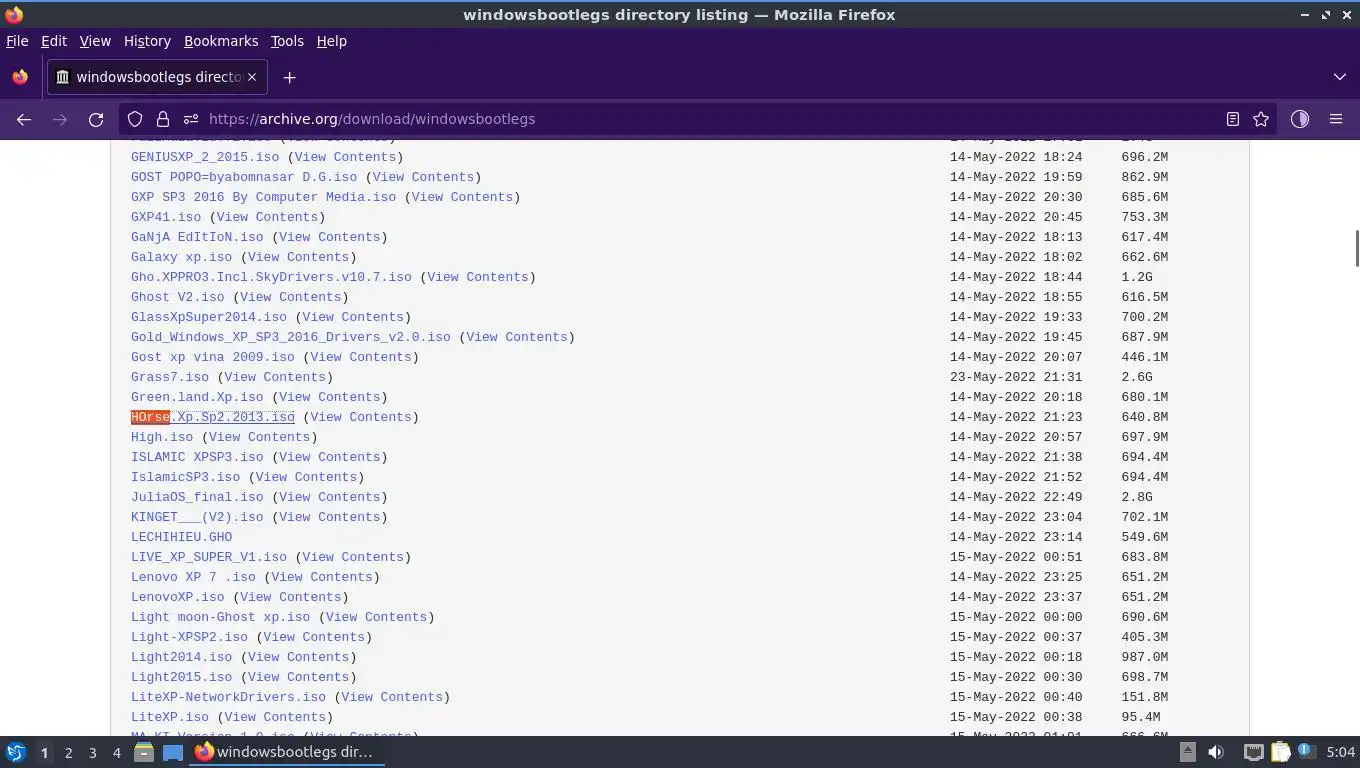Open site permissions icon in address bar

click(x=190, y=119)
